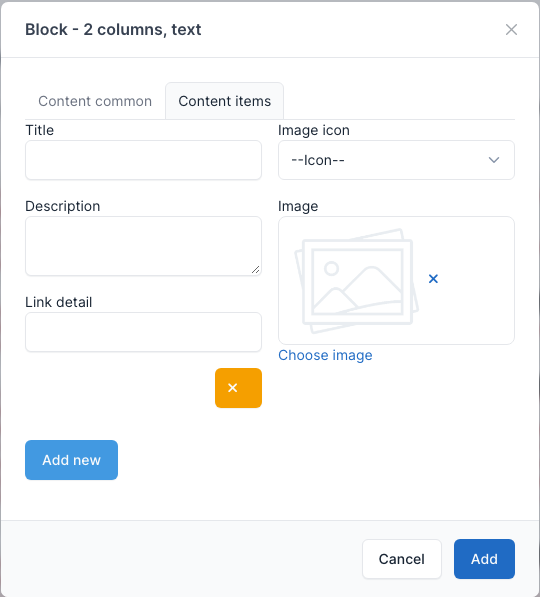Screen dimensions: 540x597
Task: Close the Block dialog with the X icon
Action: click(x=511, y=30)
